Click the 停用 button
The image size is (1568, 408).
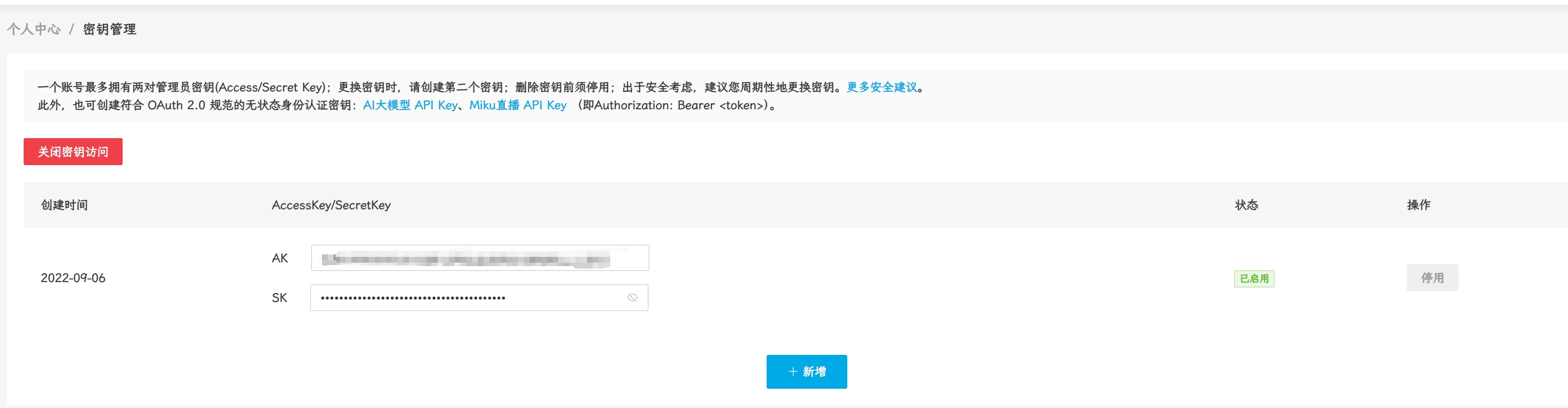pyautogui.click(x=1432, y=278)
